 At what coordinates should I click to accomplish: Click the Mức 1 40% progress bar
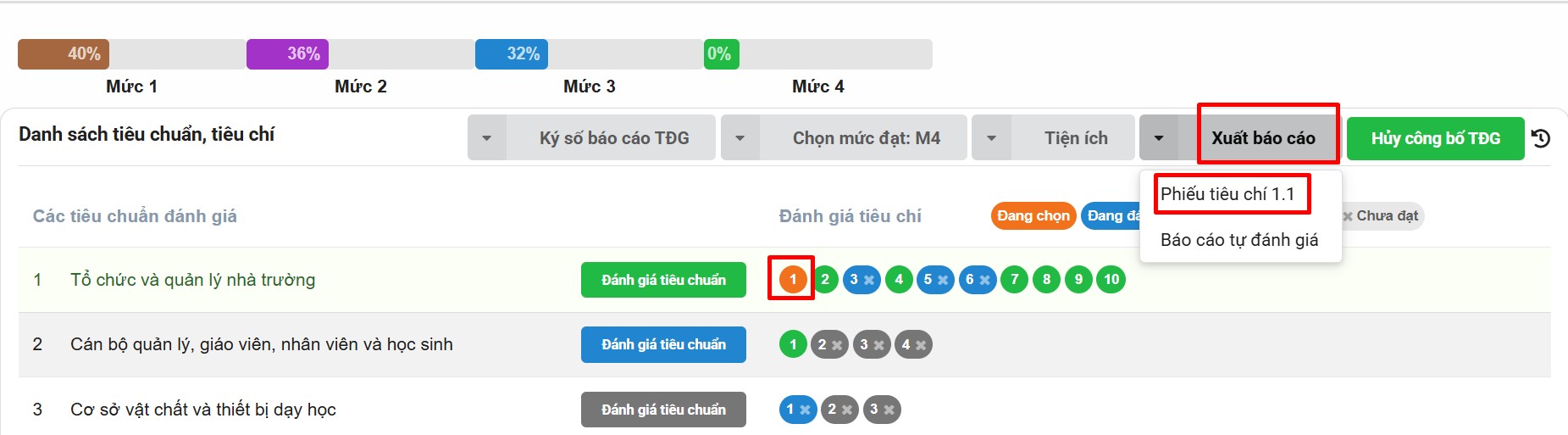tap(64, 54)
